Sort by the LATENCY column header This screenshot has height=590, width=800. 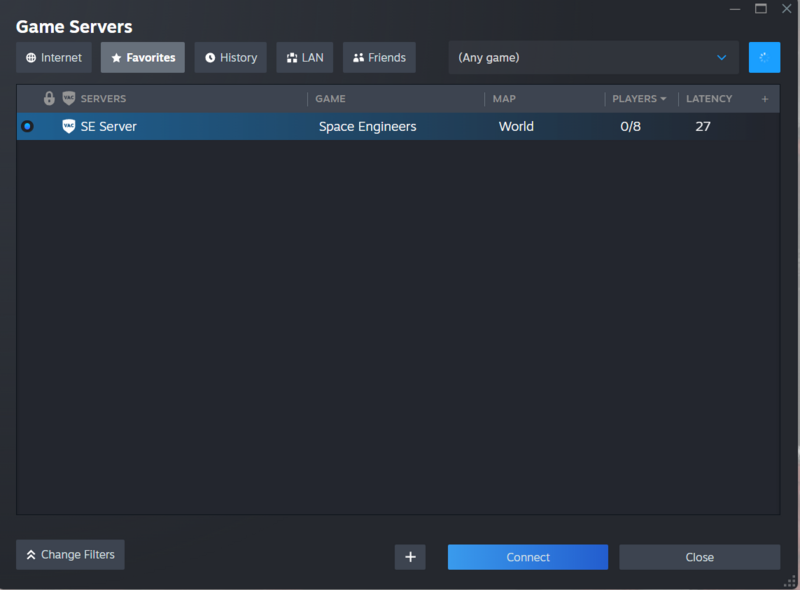click(709, 99)
